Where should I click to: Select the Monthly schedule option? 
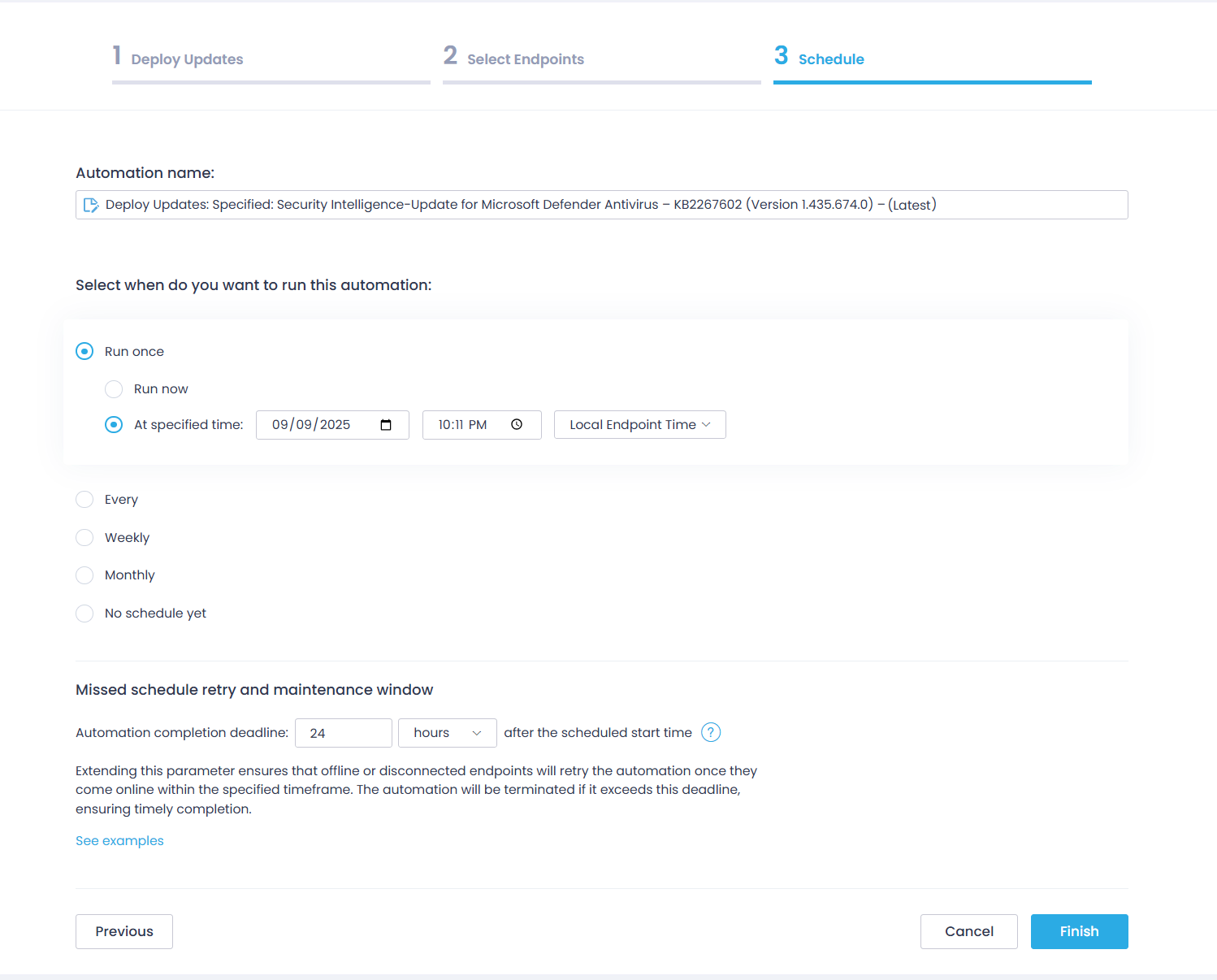[84, 575]
